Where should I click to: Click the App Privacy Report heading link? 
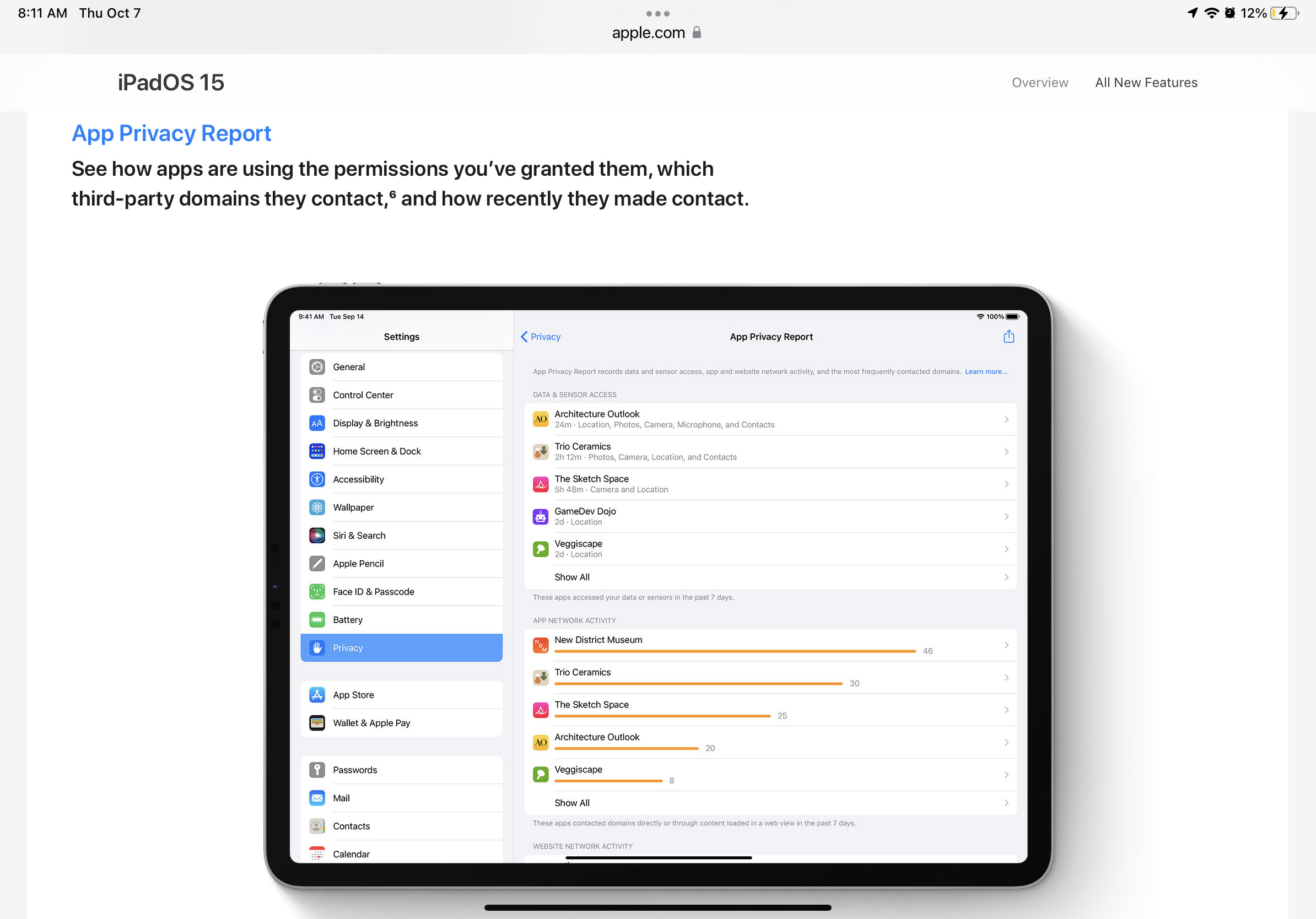[171, 133]
